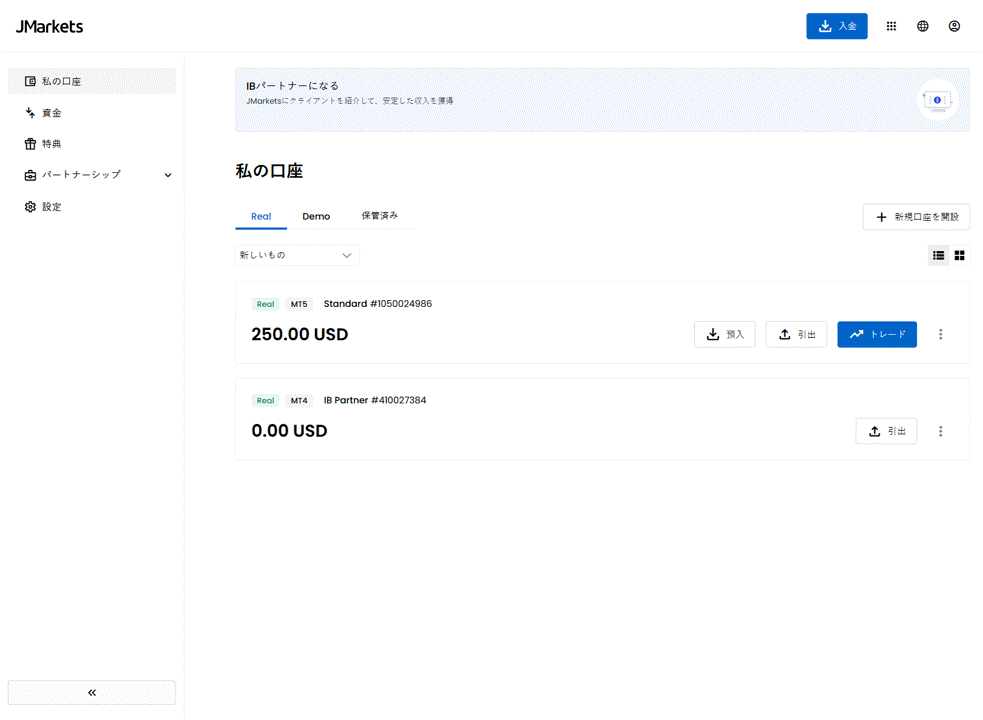Switch to the Demo accounts tab
The width and height of the screenshot is (983, 720).
[x=316, y=216]
